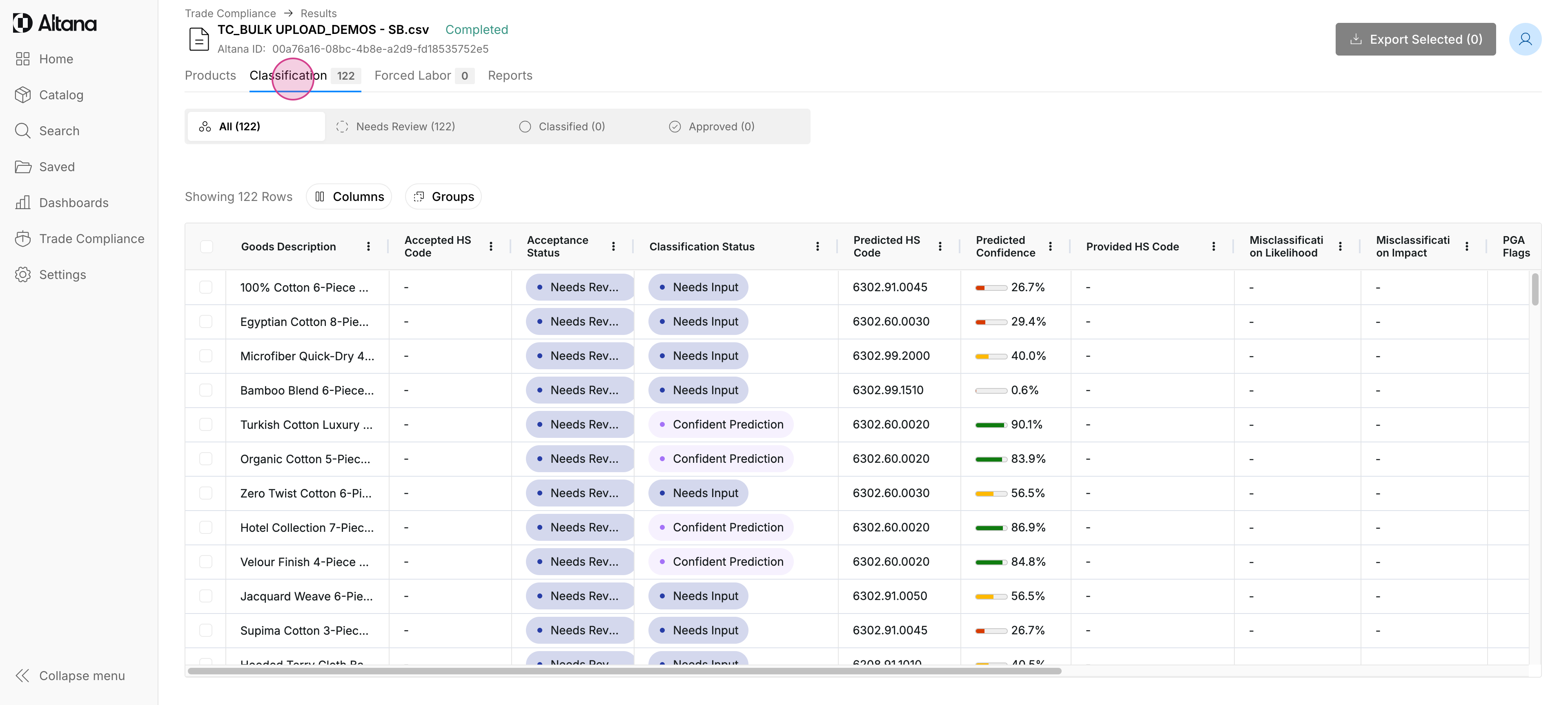The height and width of the screenshot is (705, 1568).
Task: Open Trade Compliance sidebar icon
Action: pos(22,239)
